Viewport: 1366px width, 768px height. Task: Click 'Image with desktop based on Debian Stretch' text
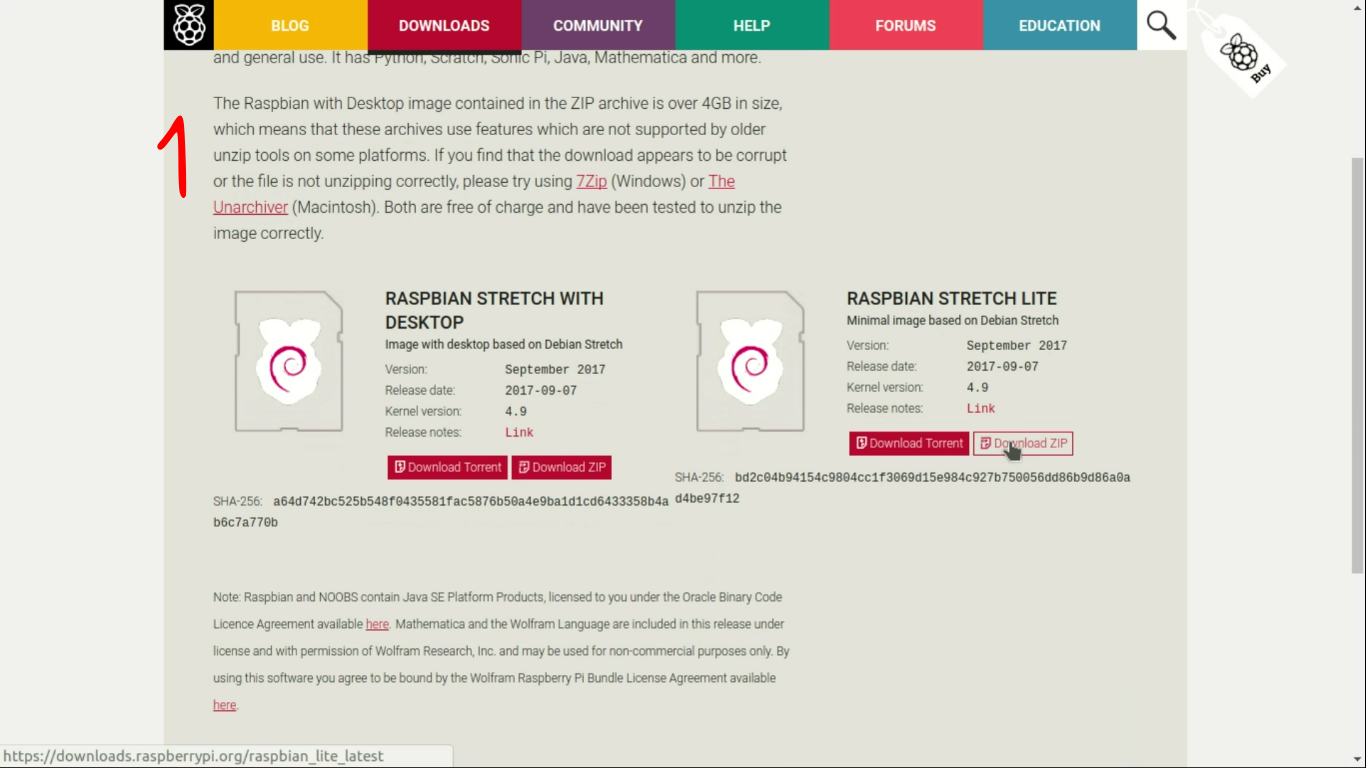[x=504, y=344]
